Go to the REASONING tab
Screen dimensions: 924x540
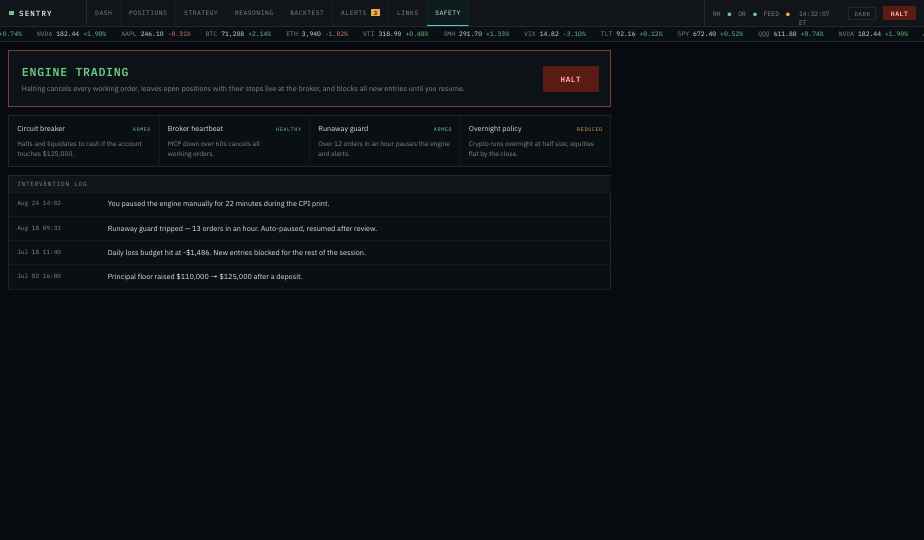[254, 12]
